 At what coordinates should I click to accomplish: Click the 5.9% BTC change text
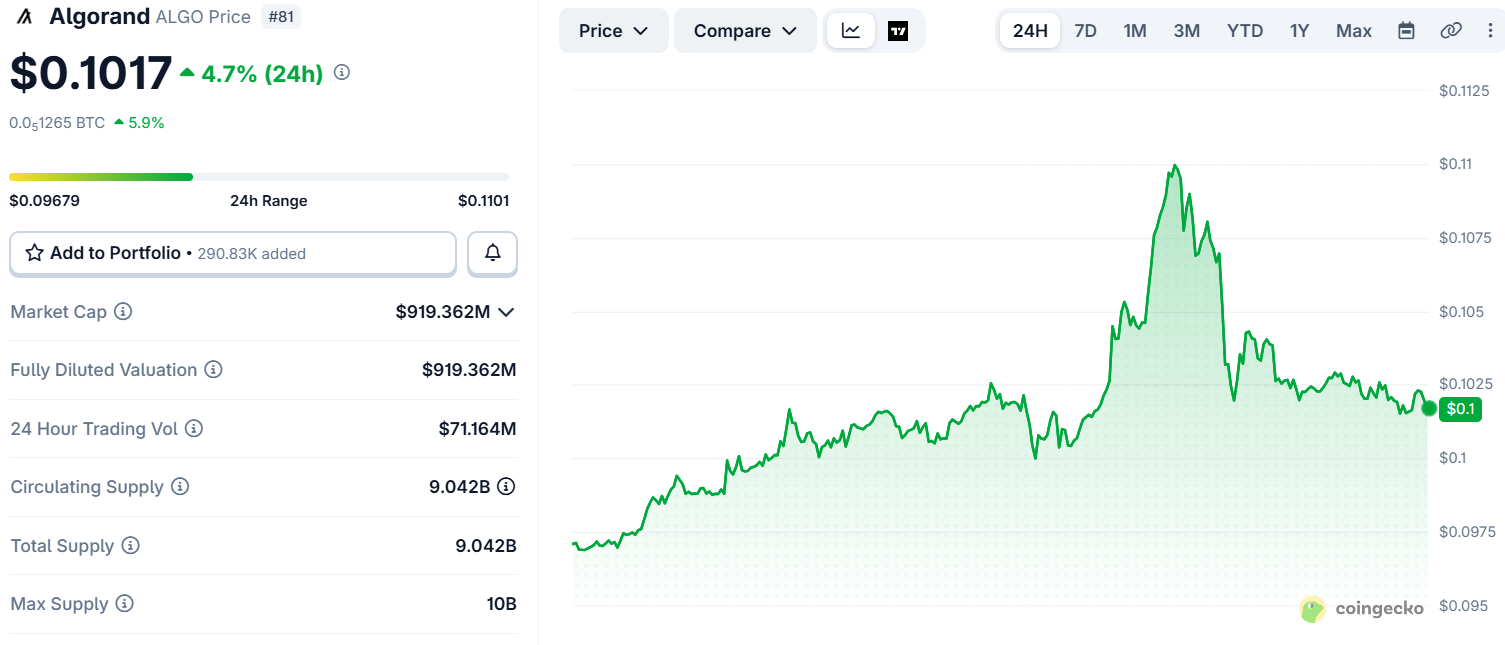[146, 123]
